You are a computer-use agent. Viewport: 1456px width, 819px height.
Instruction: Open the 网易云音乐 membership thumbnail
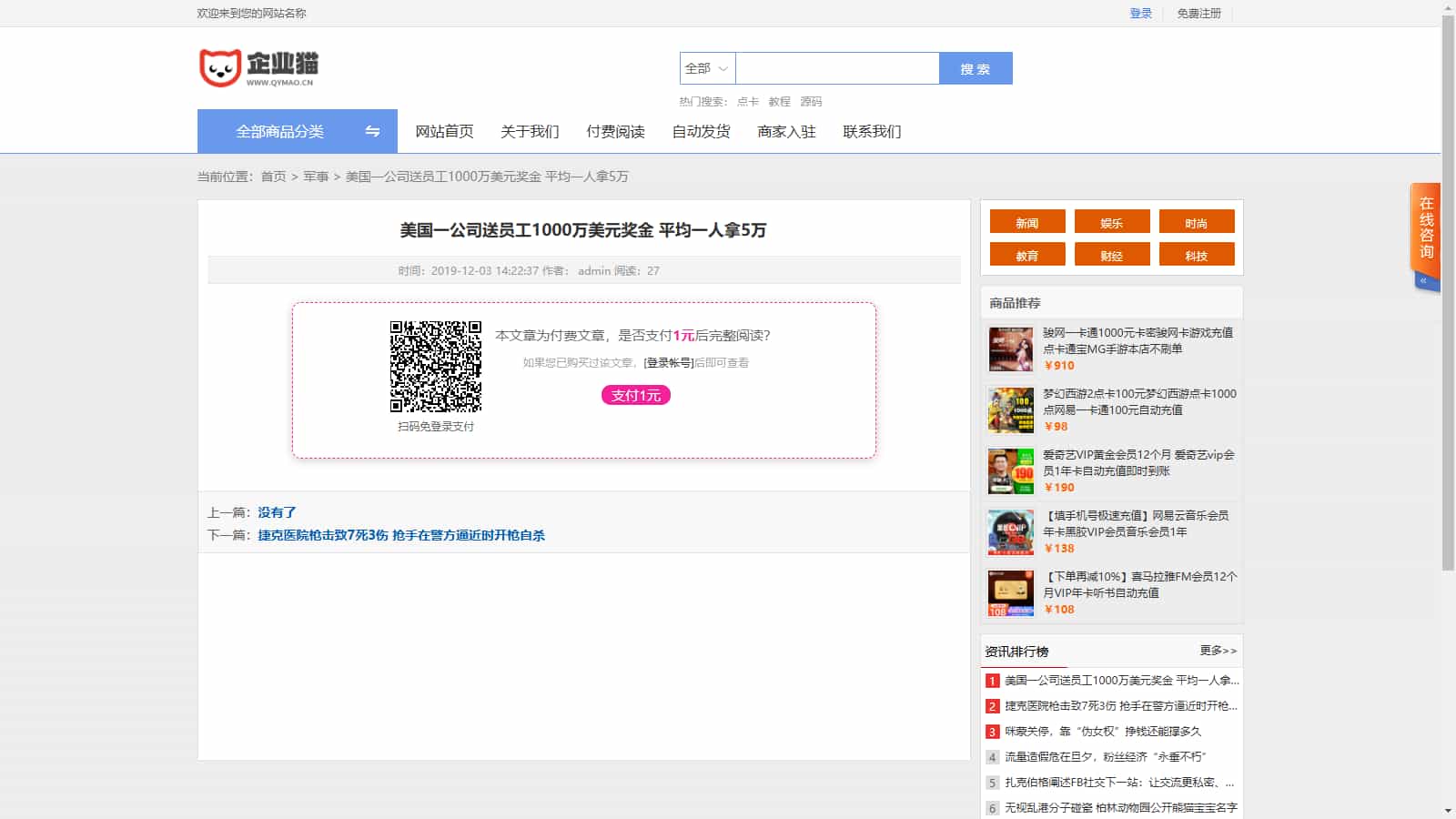[x=1011, y=532]
